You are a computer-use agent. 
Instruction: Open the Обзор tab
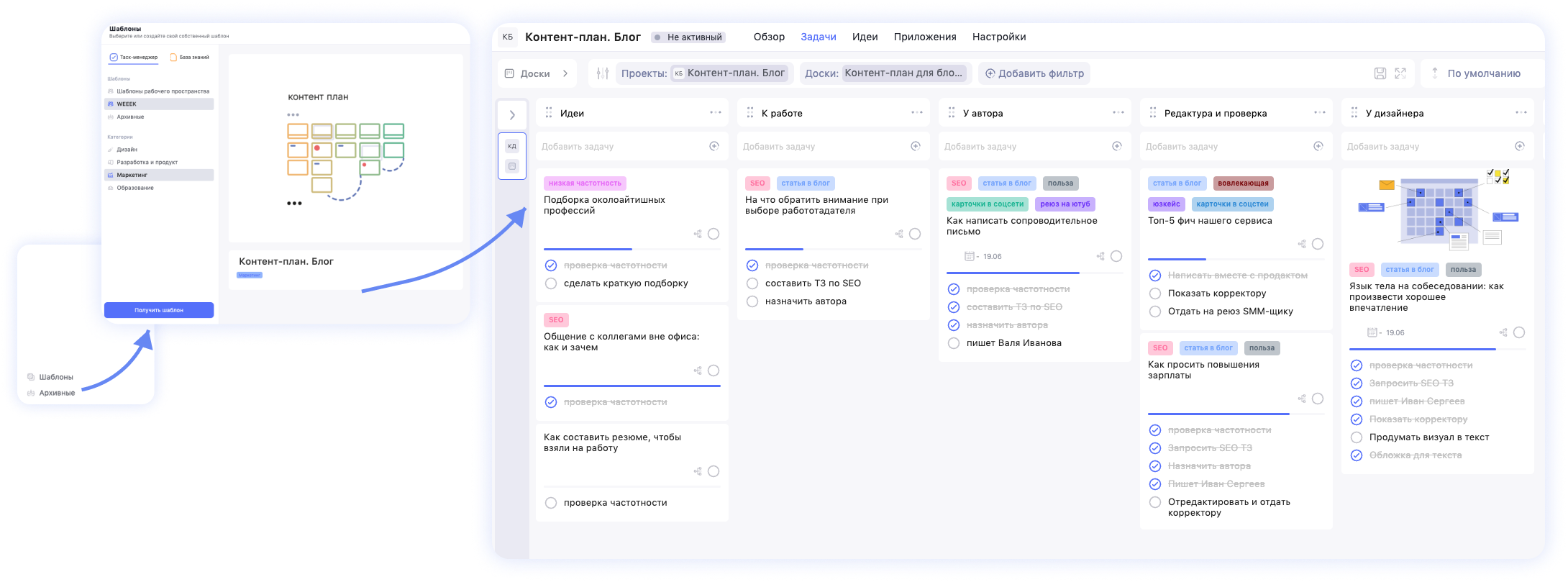click(x=769, y=37)
